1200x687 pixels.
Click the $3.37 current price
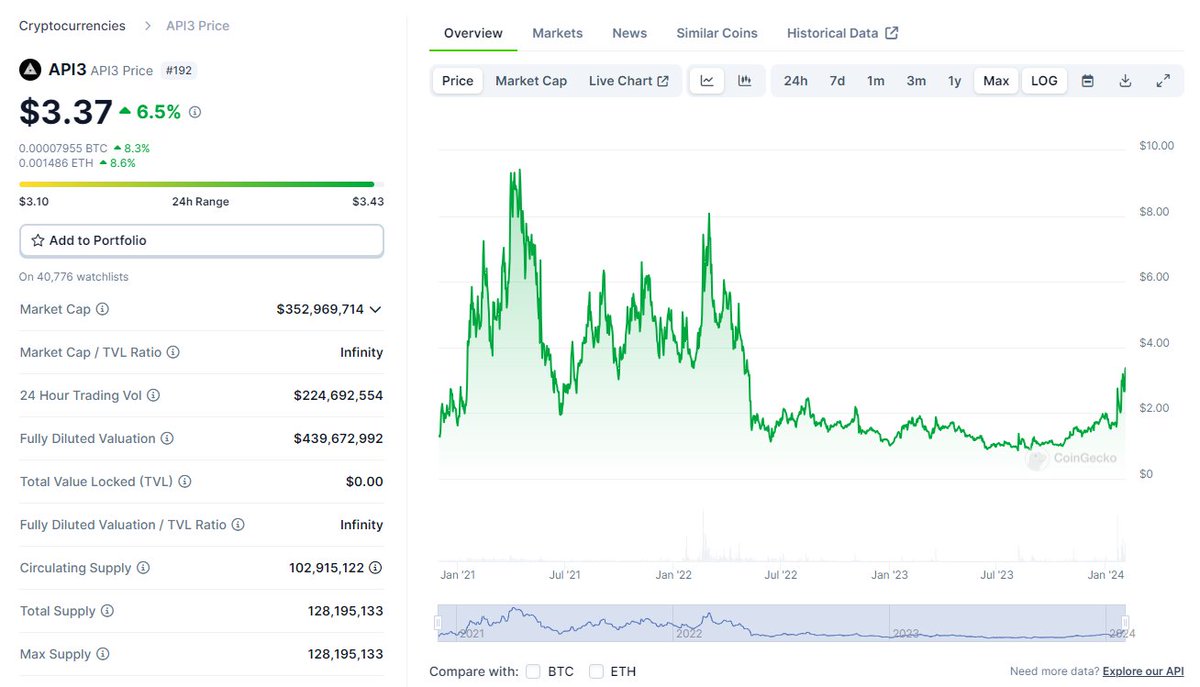point(66,112)
